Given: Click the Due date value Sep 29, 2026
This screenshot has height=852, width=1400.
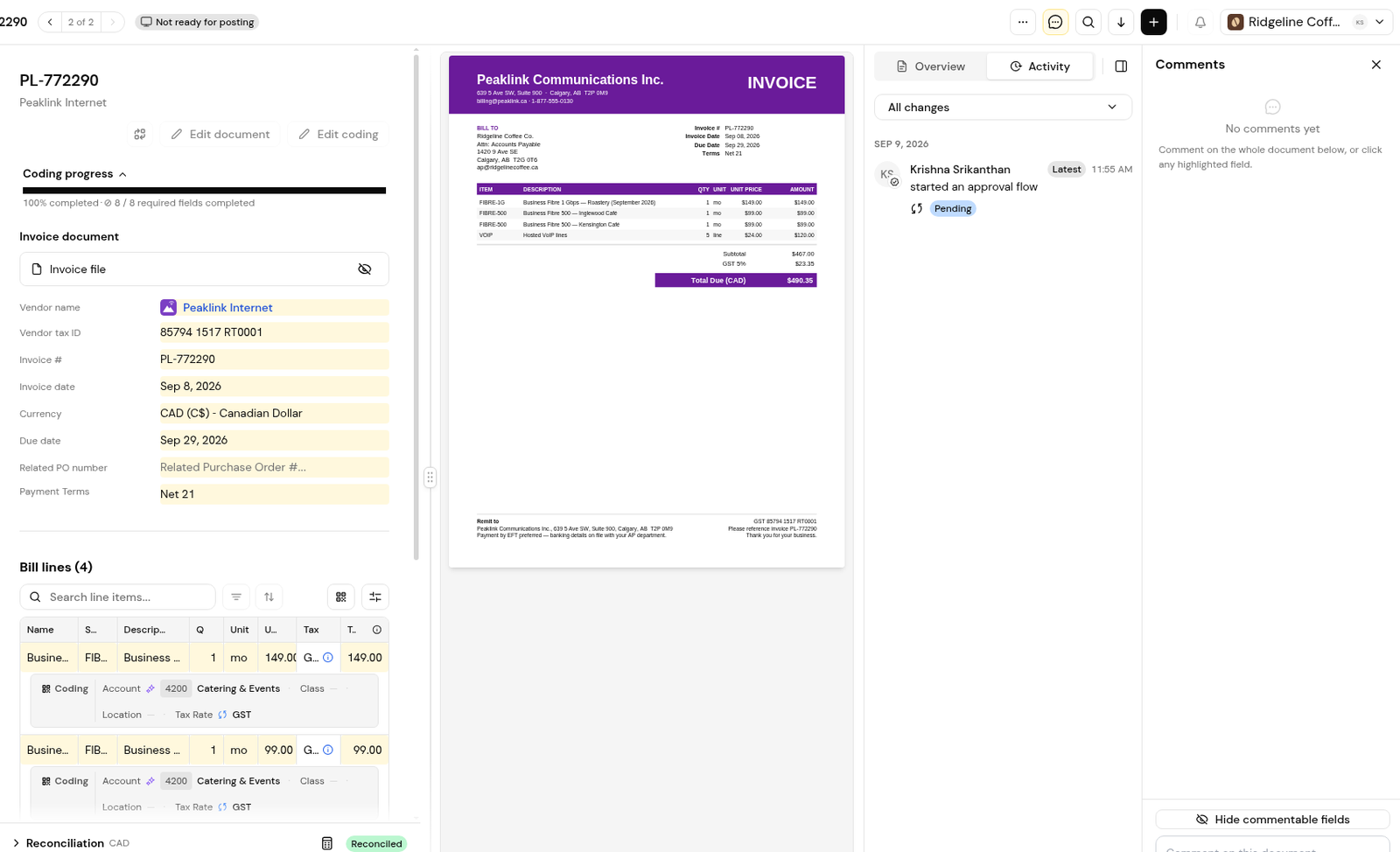Looking at the screenshot, I should point(274,440).
